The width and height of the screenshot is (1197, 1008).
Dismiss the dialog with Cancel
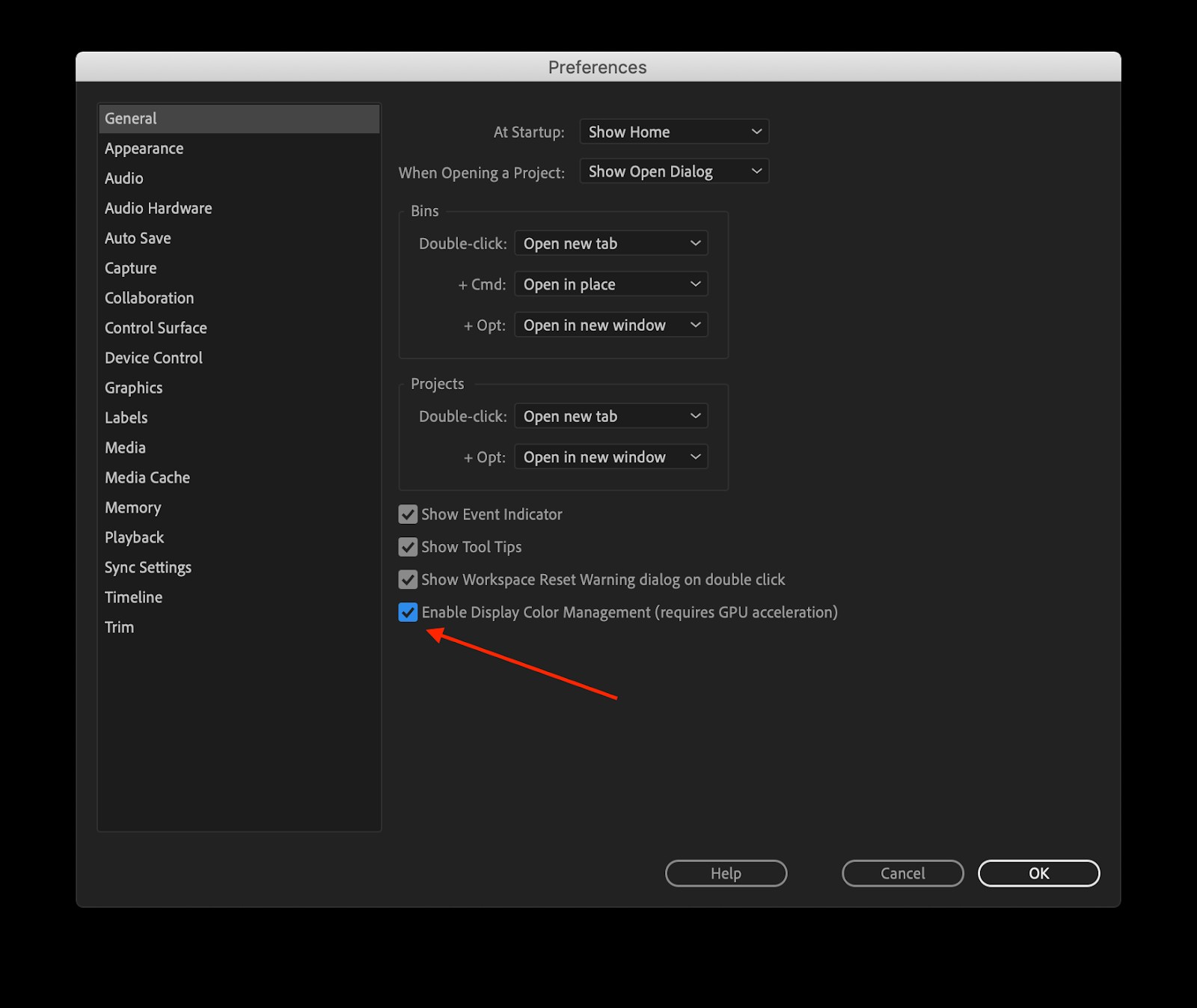(902, 873)
